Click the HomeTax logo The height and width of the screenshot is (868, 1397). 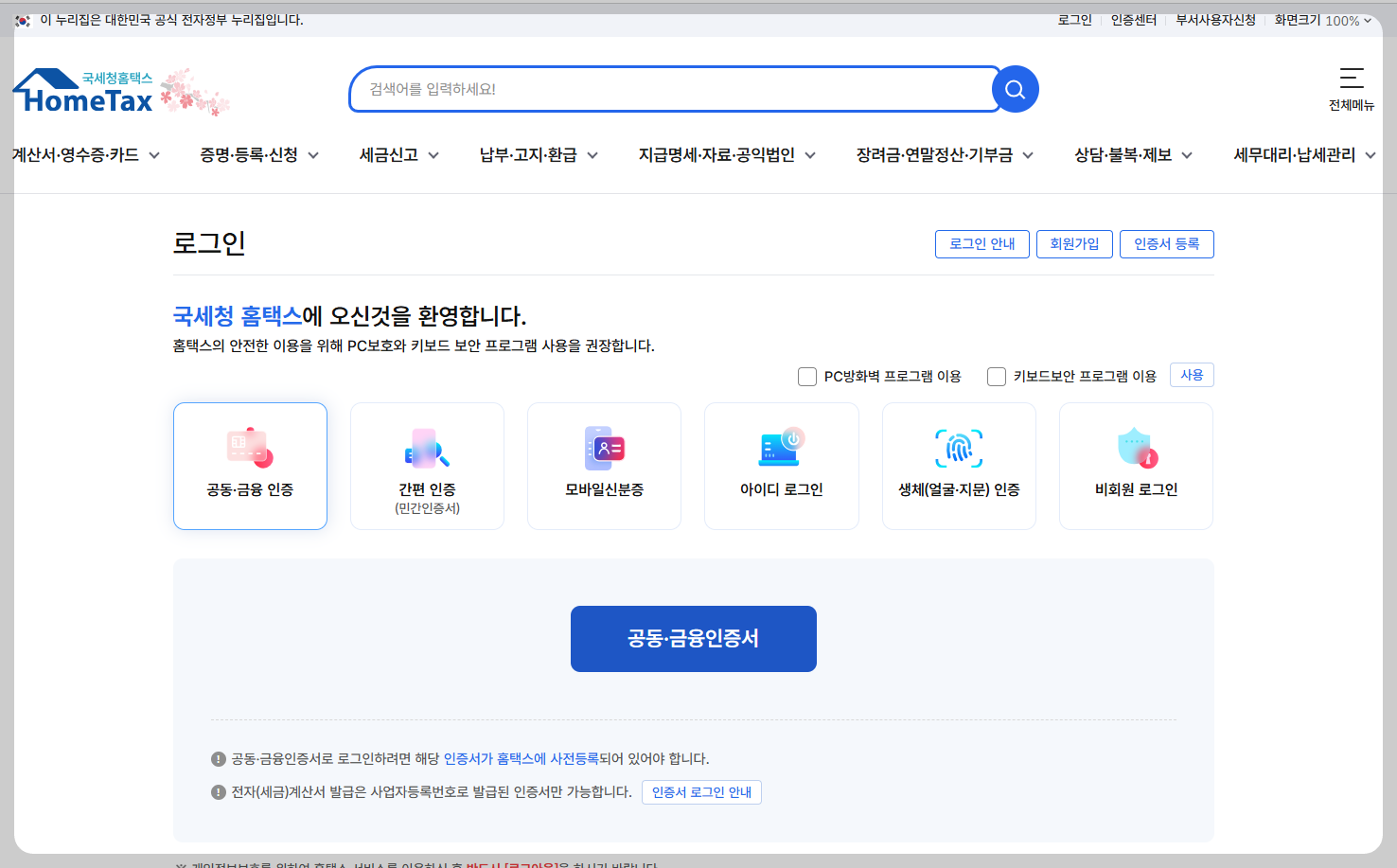(83, 92)
